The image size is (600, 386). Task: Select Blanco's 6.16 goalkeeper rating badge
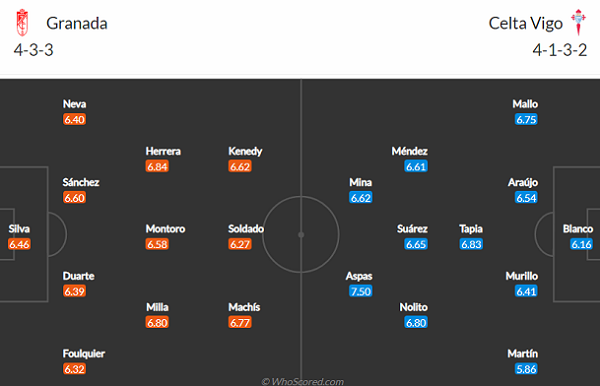(581, 244)
